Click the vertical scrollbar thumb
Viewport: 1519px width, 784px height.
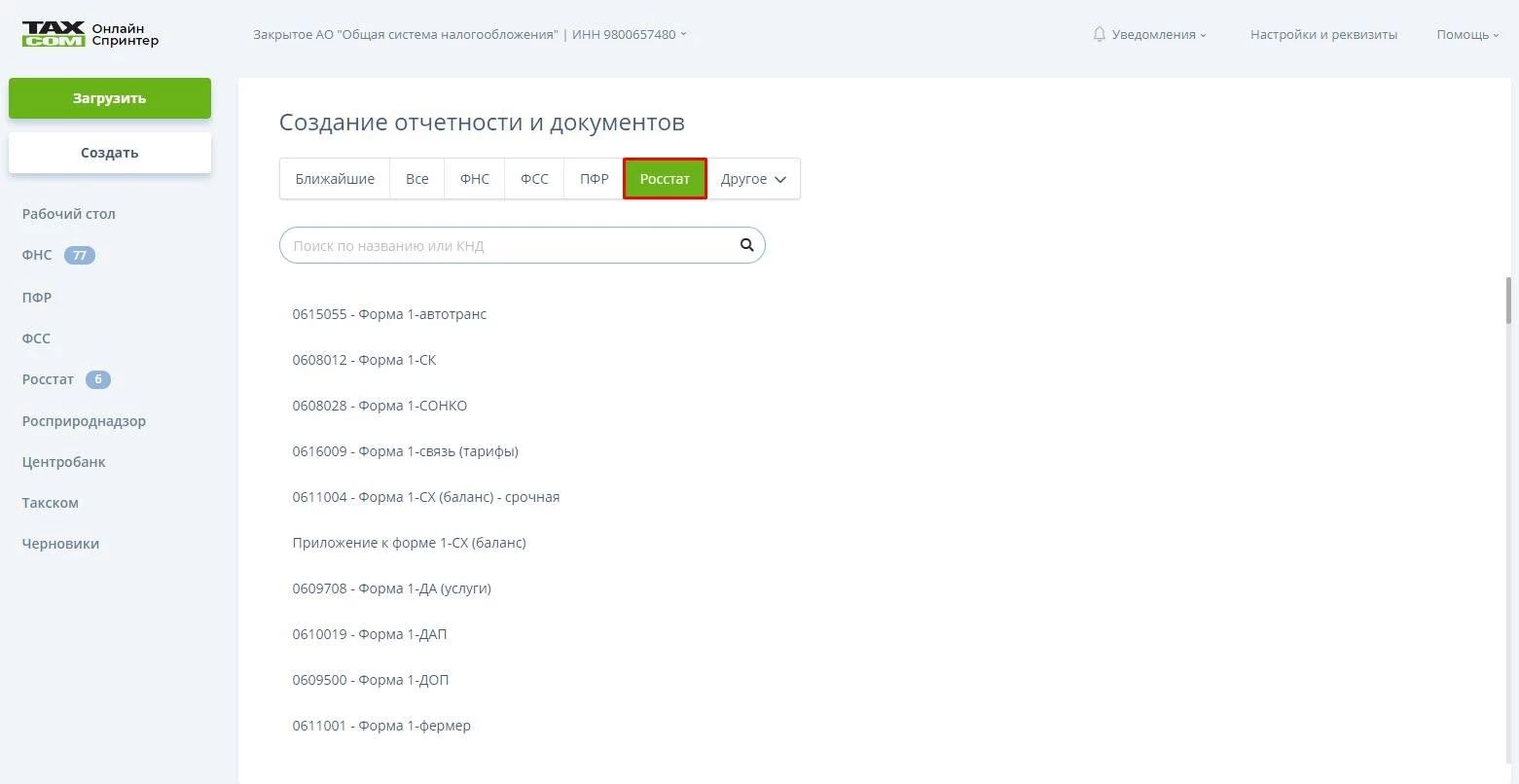click(1508, 302)
